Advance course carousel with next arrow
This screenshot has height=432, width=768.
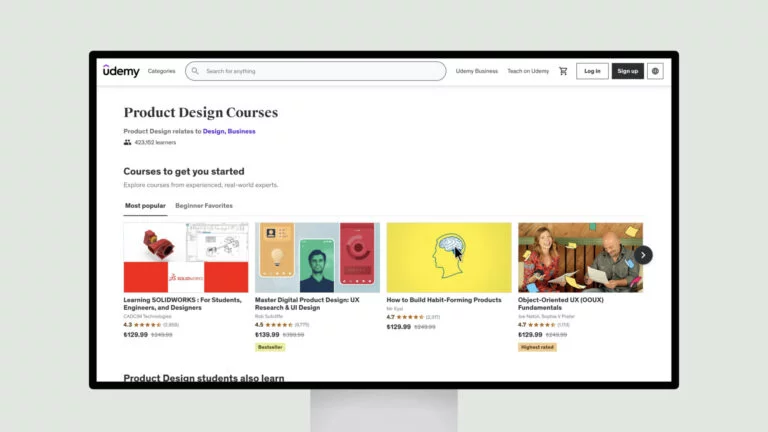643,255
